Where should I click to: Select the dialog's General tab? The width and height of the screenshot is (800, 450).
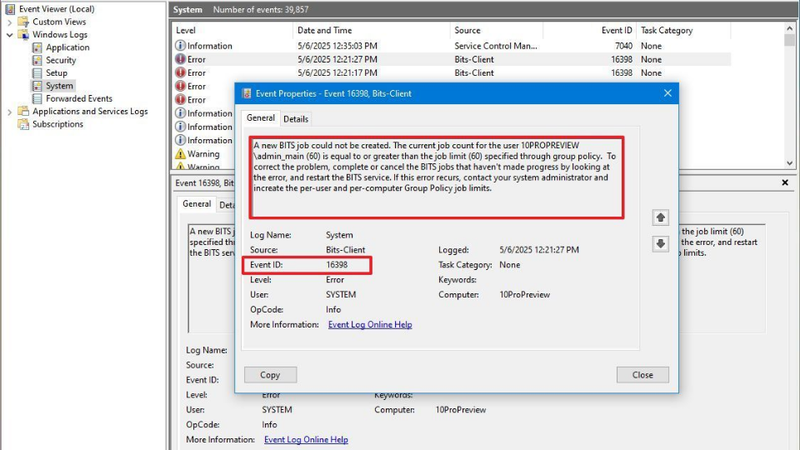coord(261,118)
